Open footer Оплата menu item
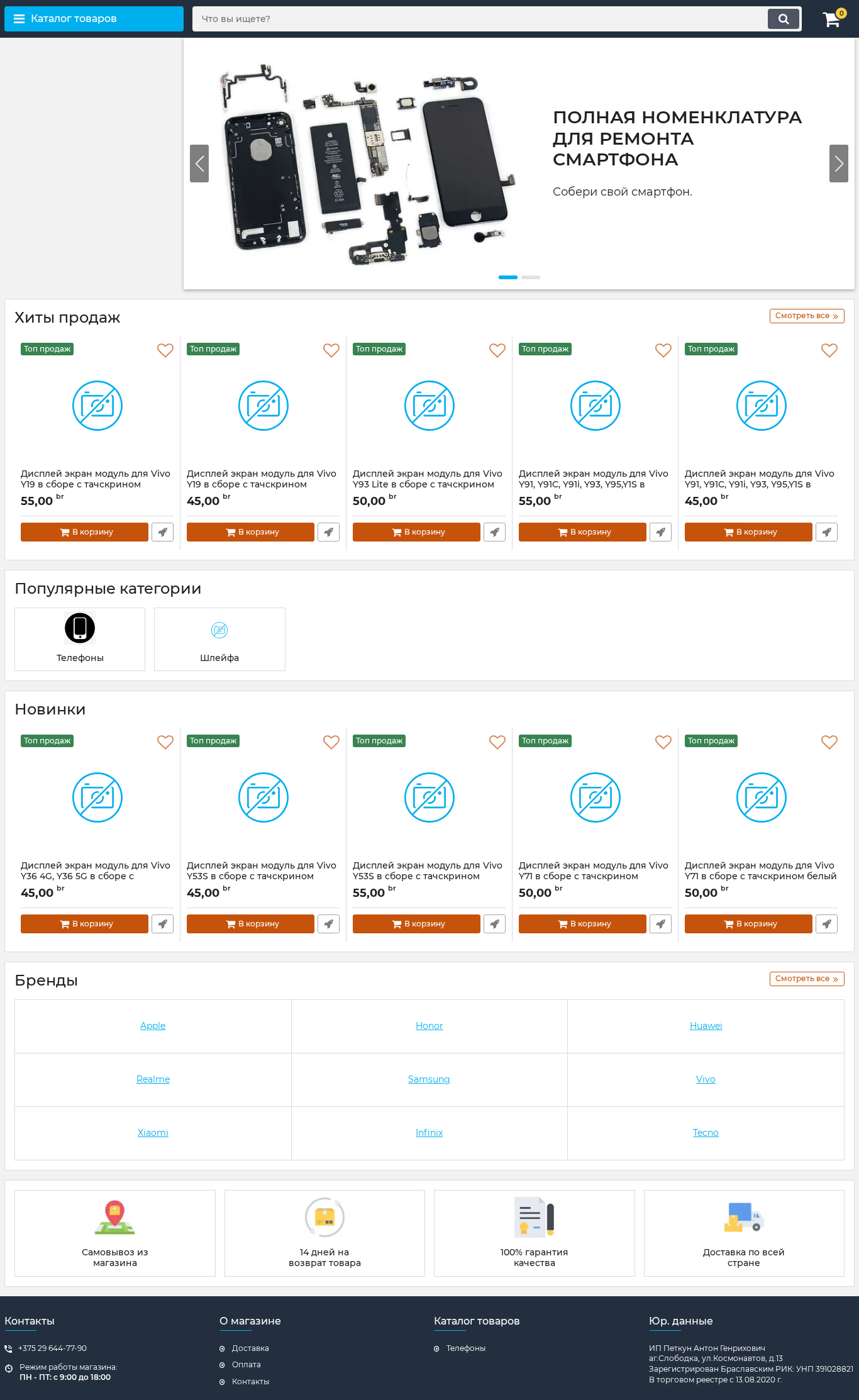Screen dimensions: 859x1400 tap(246, 1365)
